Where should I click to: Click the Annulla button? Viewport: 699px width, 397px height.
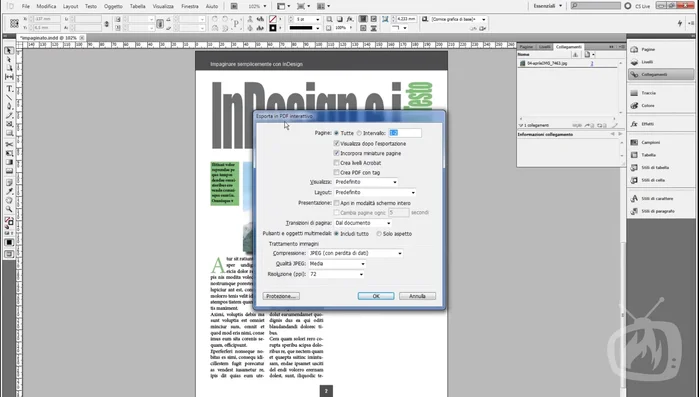[x=417, y=296]
